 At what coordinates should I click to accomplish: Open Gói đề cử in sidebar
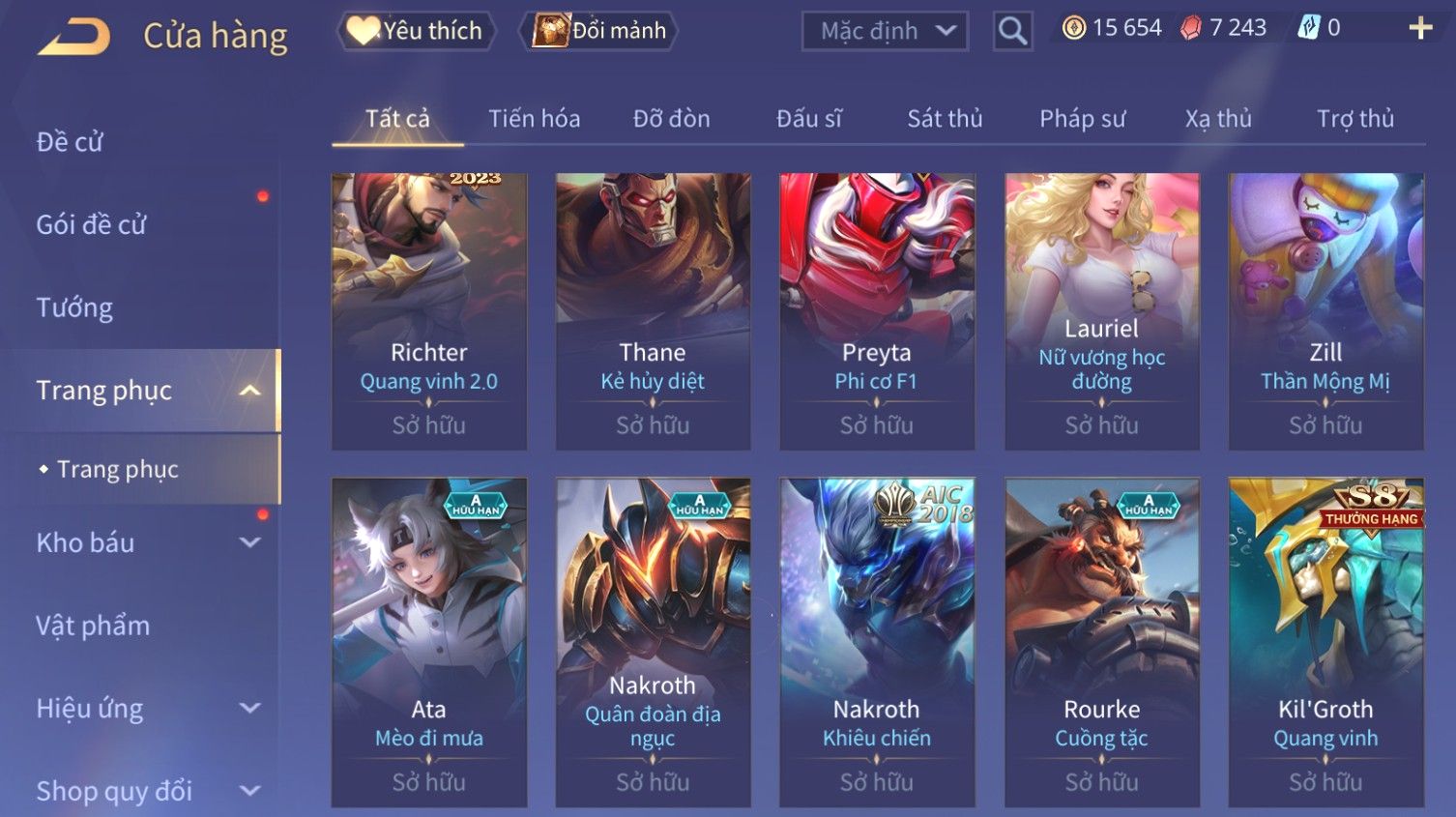point(91,224)
